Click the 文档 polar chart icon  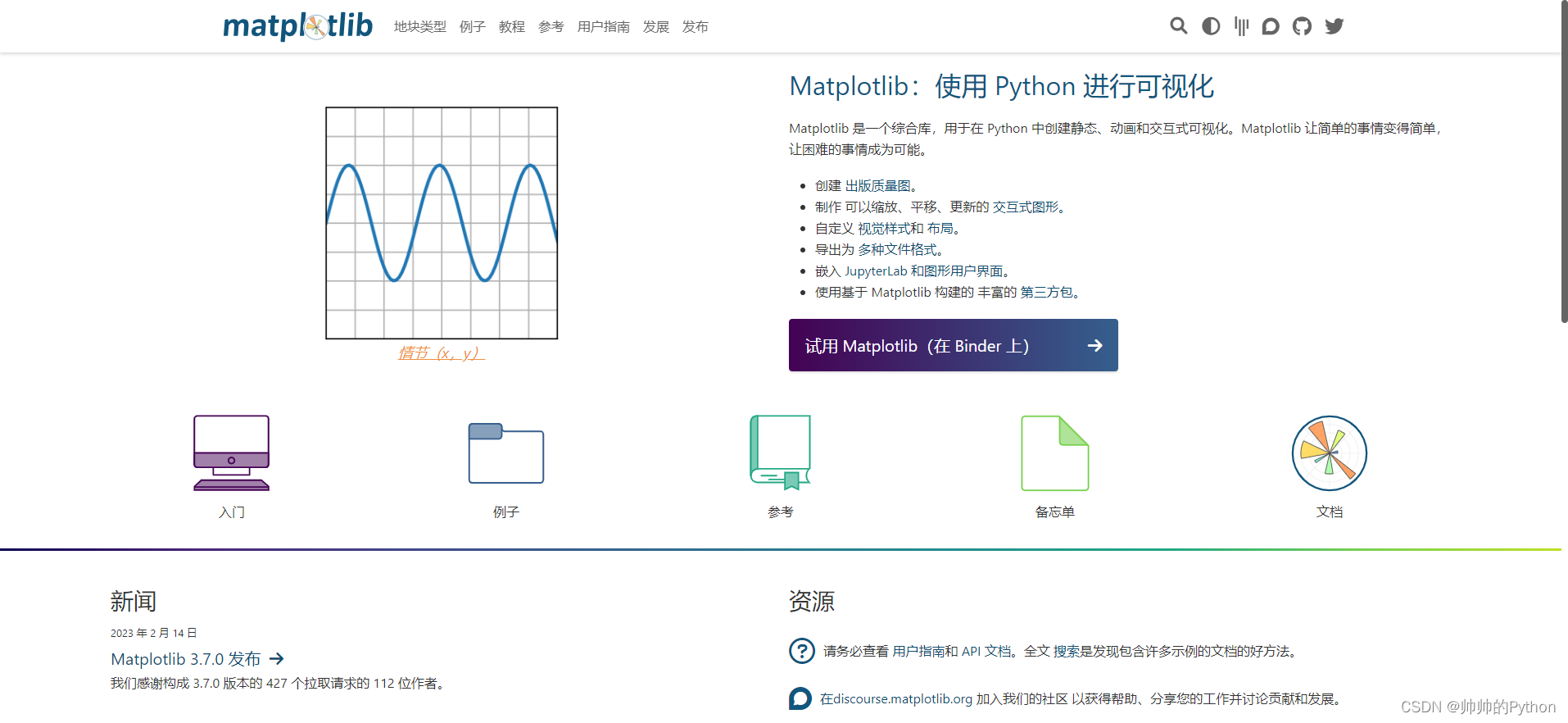(x=1330, y=452)
